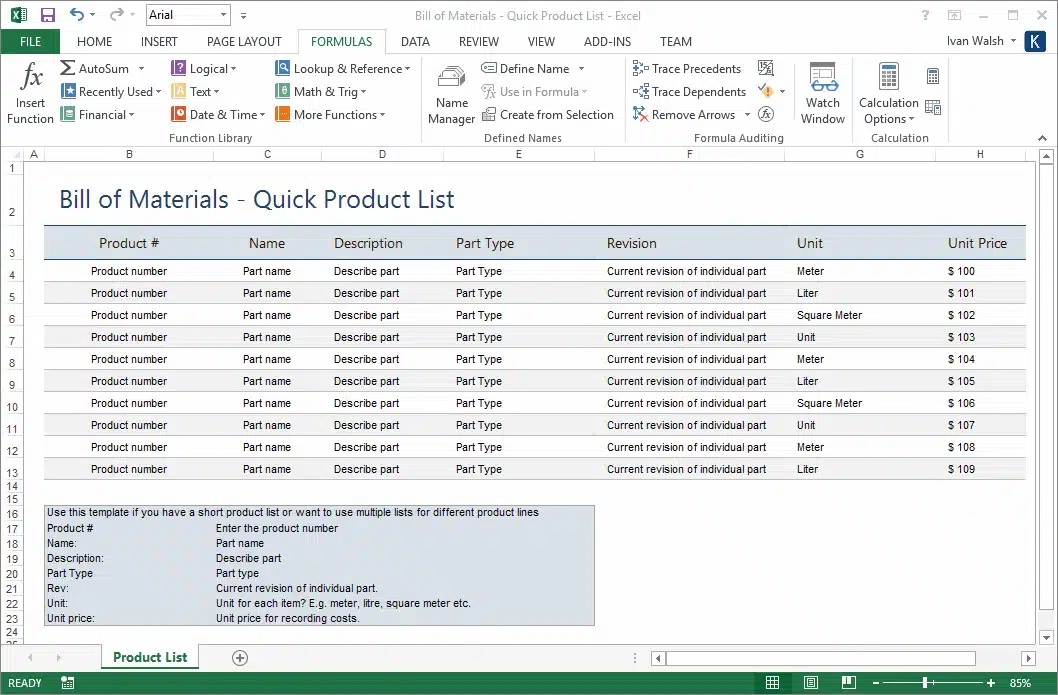Open Math & Trig functions icon

283,91
